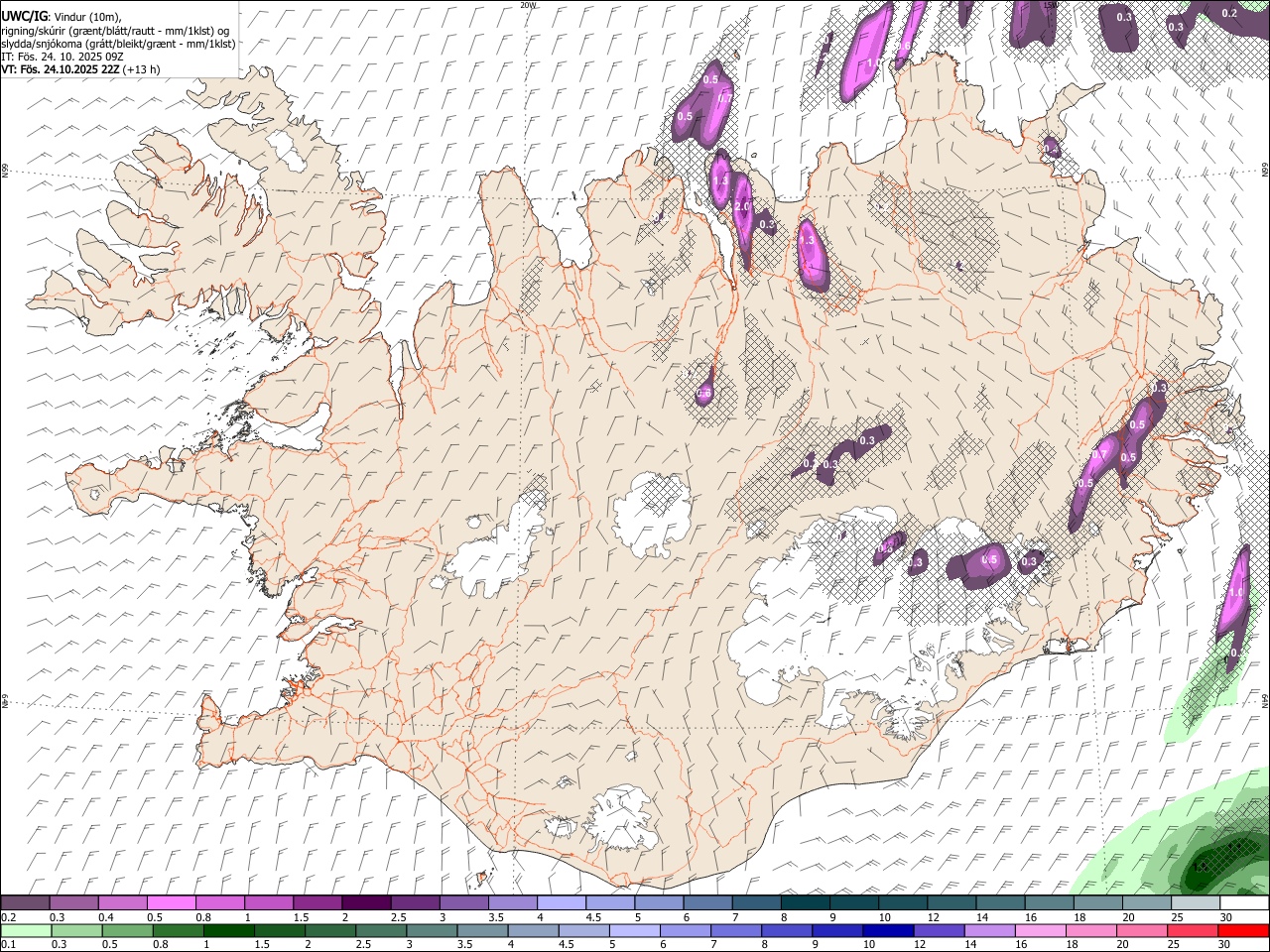Screen dimensions: 1270x952
Task: Pick the 0.3 green swatch in the bottom legend row
Action: pyautogui.click(x=76, y=930)
